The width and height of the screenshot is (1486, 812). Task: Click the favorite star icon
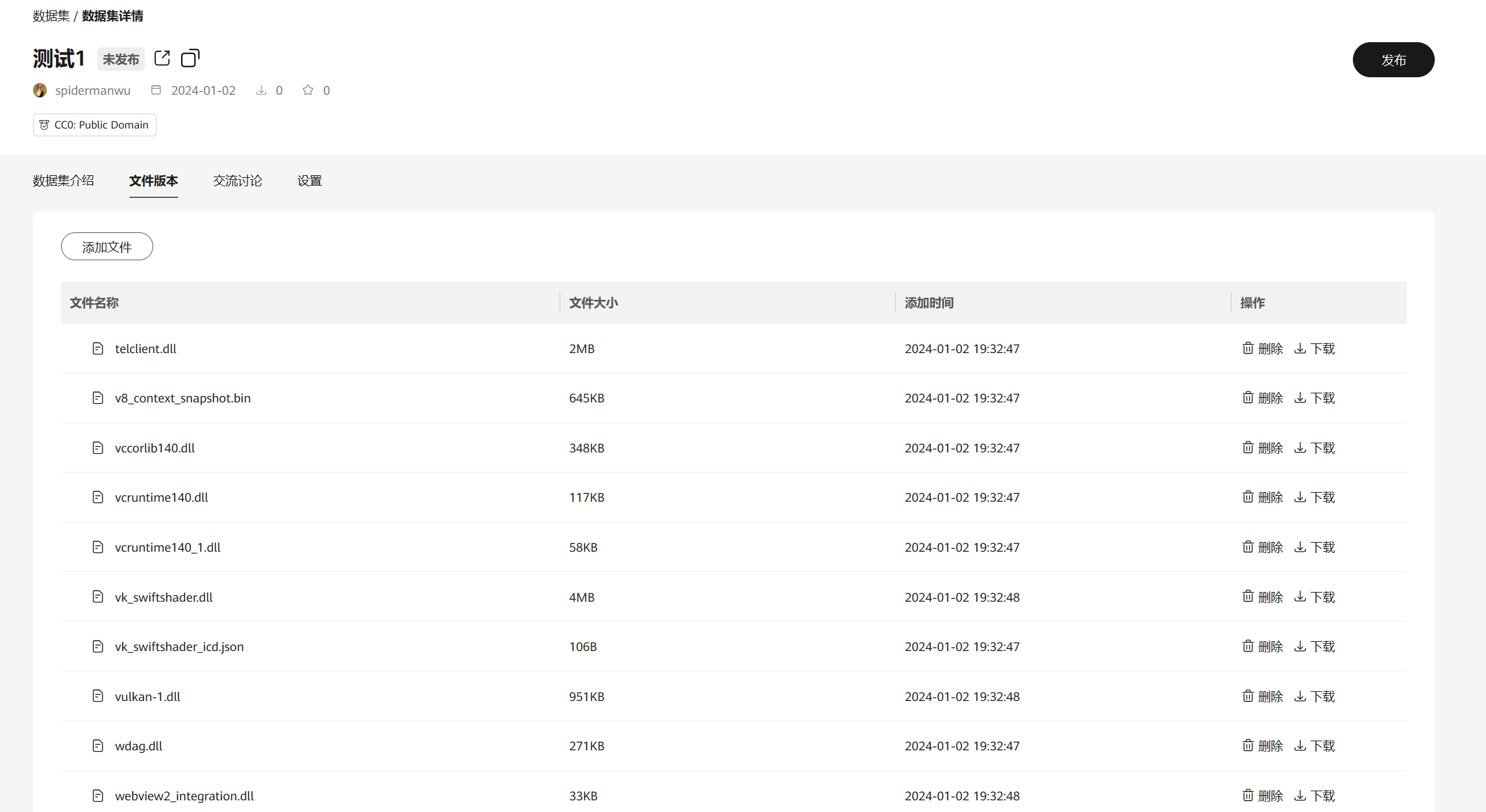click(x=308, y=90)
